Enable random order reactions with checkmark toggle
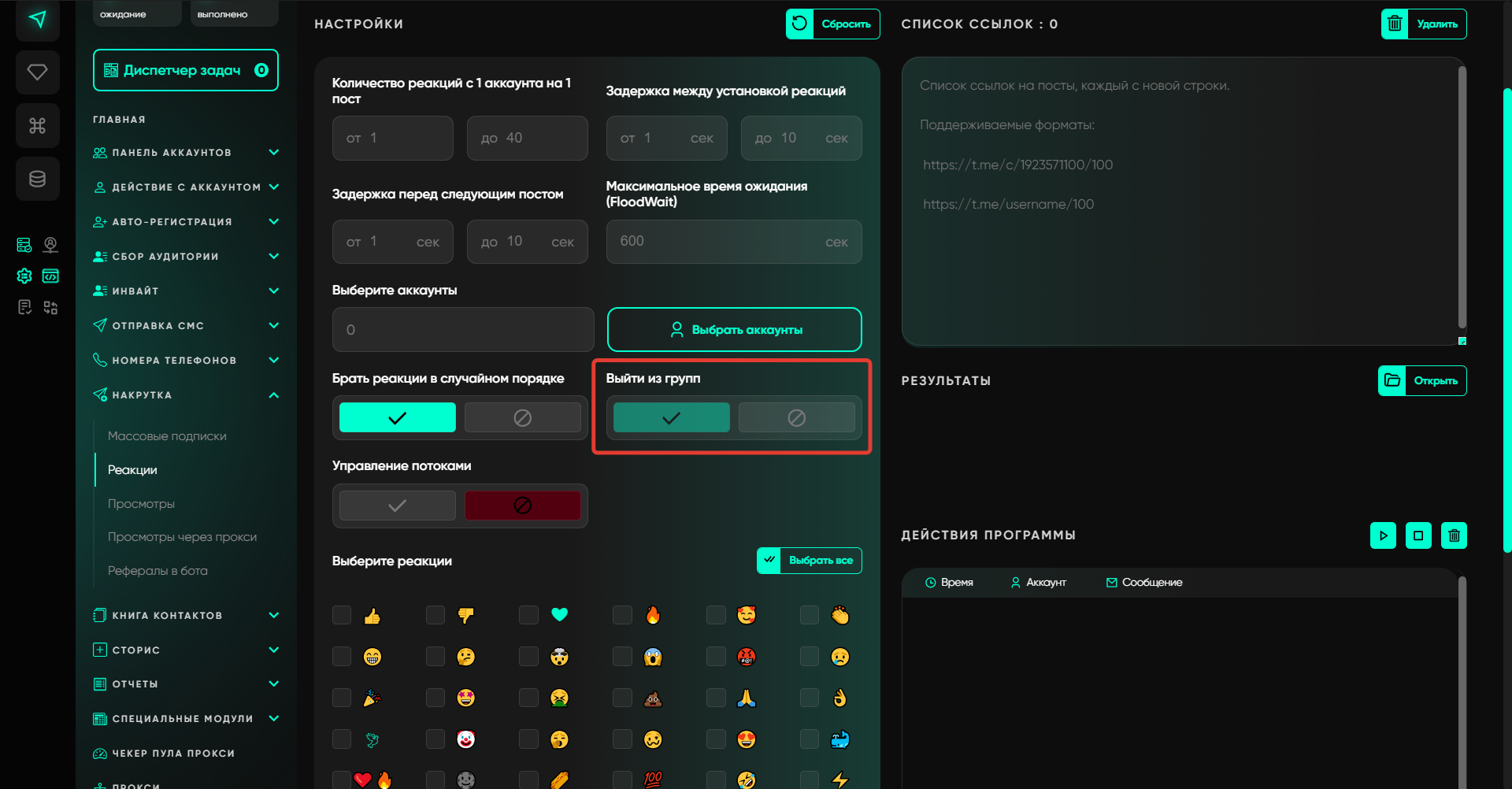This screenshot has height=789, width=1512. (397, 417)
